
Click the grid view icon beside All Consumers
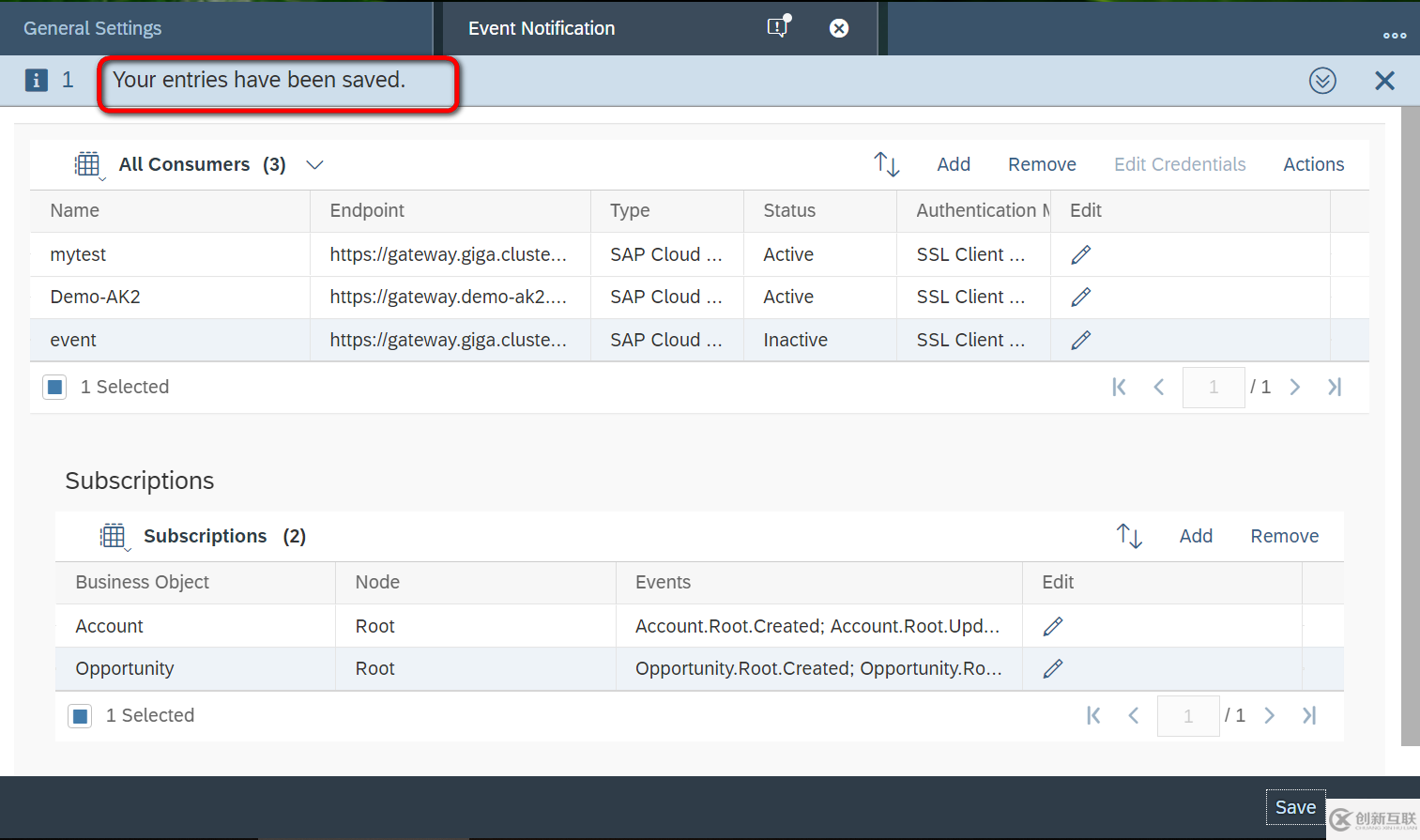click(x=88, y=163)
